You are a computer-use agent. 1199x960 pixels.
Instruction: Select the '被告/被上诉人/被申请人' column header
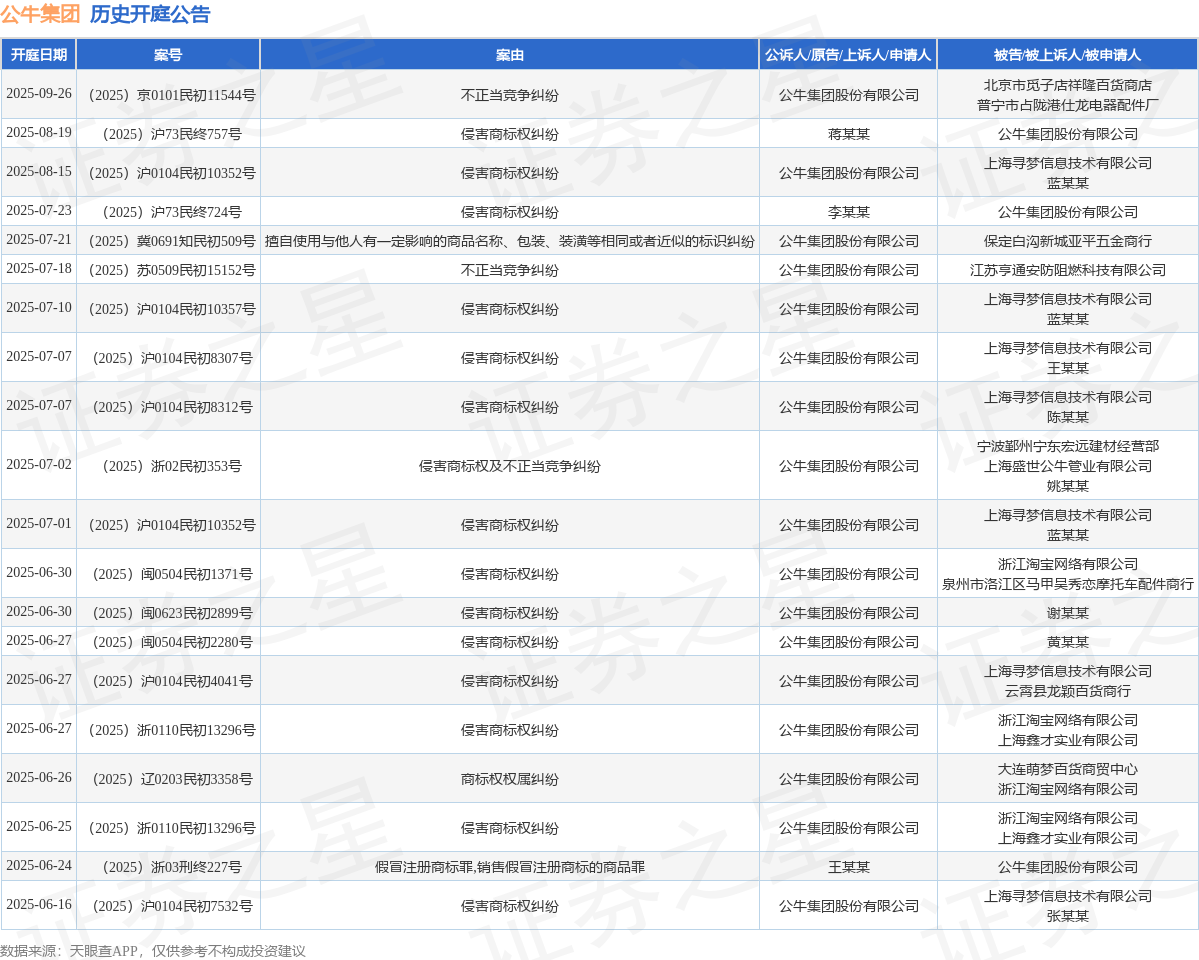coord(1067,55)
